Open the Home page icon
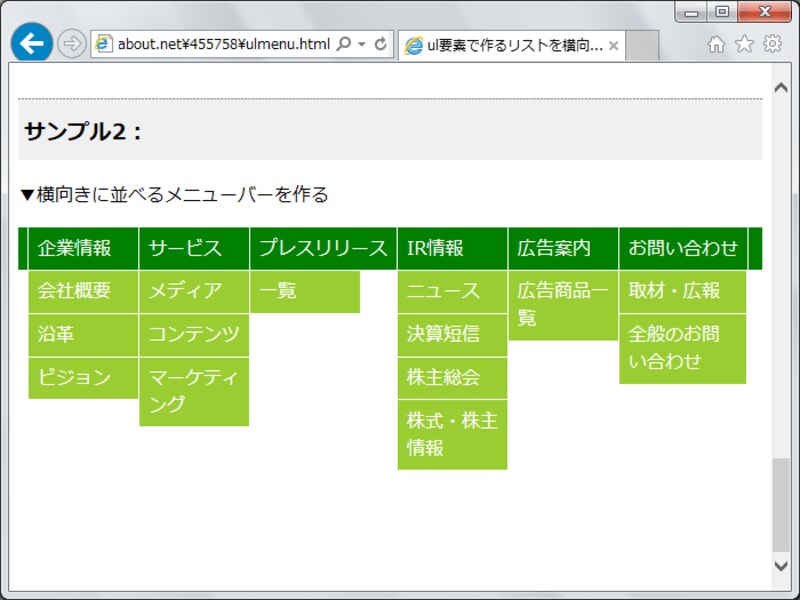Image resolution: width=800 pixels, height=600 pixels. (716, 44)
